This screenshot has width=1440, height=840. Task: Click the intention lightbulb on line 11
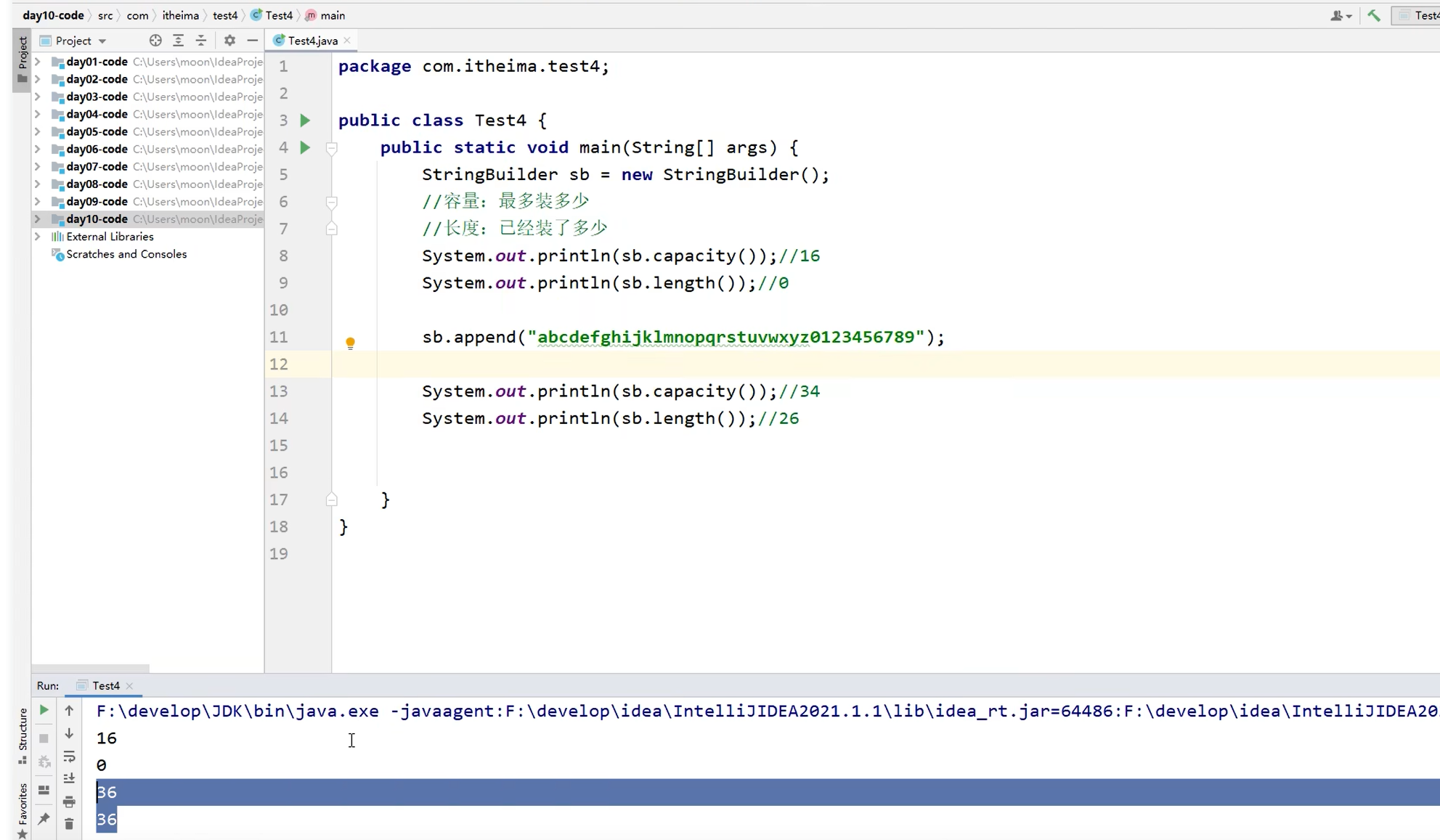point(350,343)
